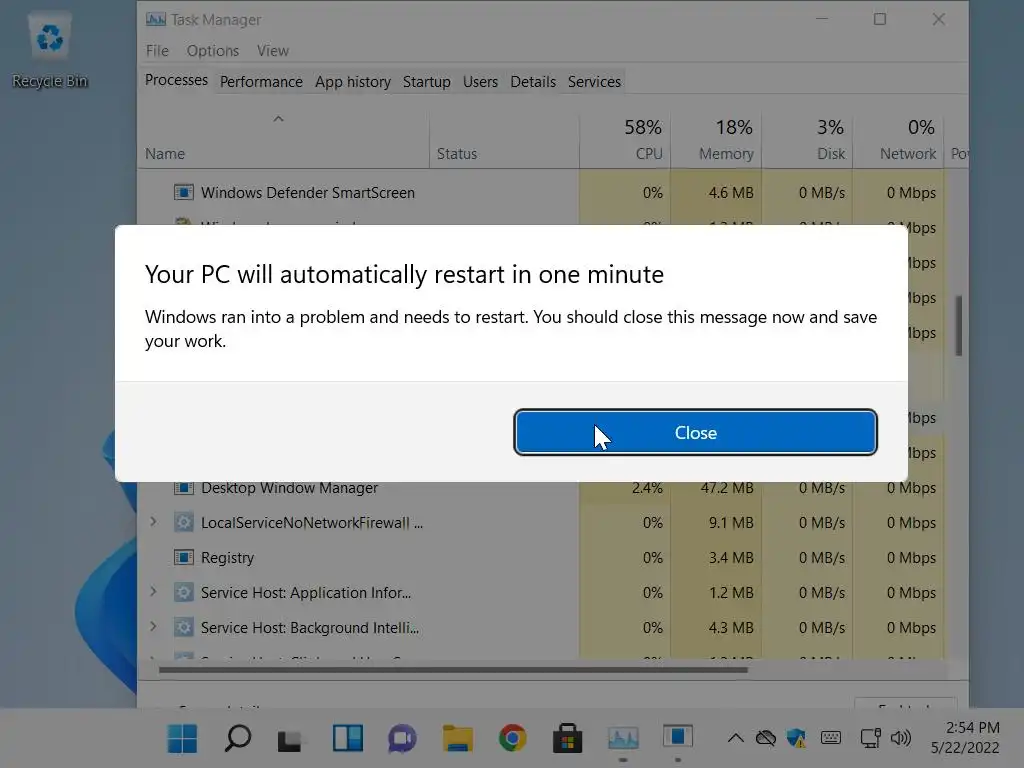This screenshot has height=768, width=1024.
Task: Open the Chat app from taskbar
Action: point(402,739)
